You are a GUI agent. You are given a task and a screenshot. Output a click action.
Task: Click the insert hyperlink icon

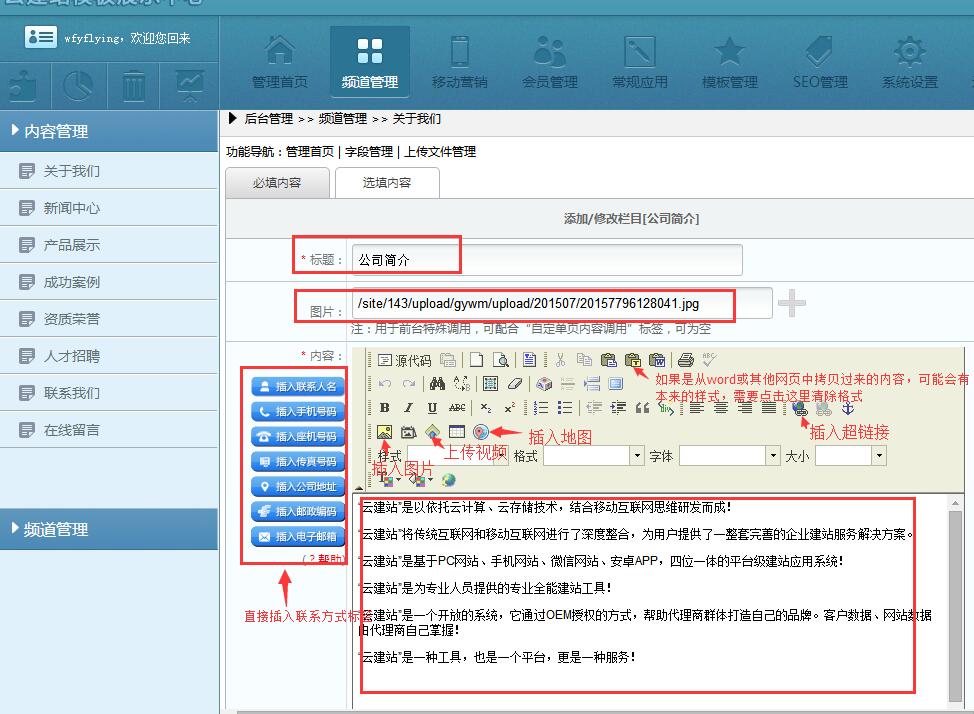coord(799,408)
